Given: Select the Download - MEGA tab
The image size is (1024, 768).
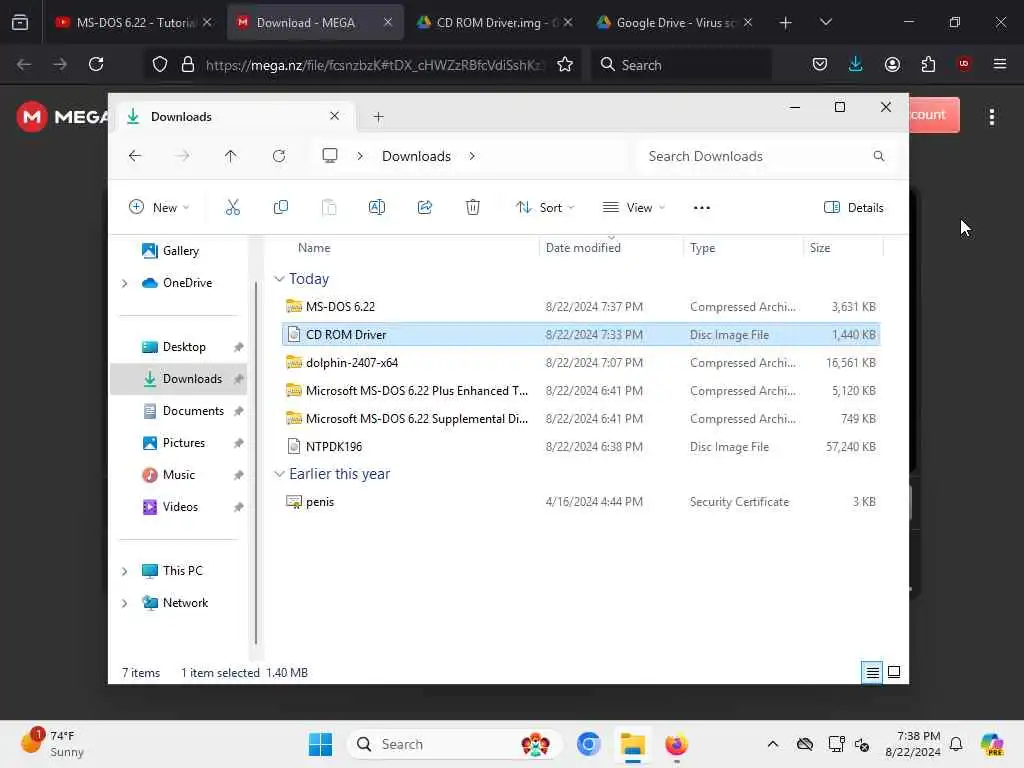Looking at the screenshot, I should pos(315,22).
